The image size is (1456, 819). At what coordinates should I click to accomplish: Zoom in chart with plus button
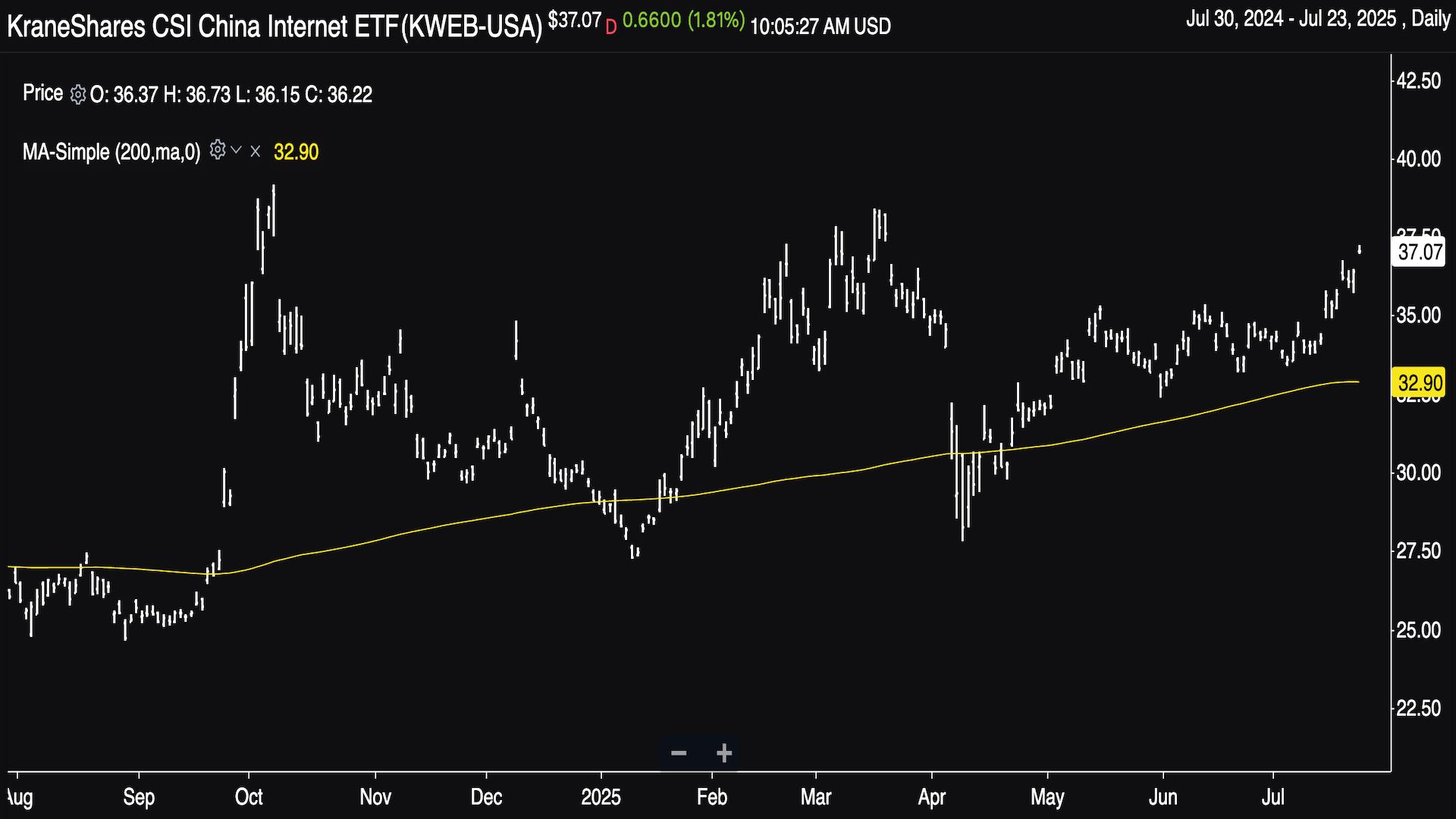pos(724,753)
